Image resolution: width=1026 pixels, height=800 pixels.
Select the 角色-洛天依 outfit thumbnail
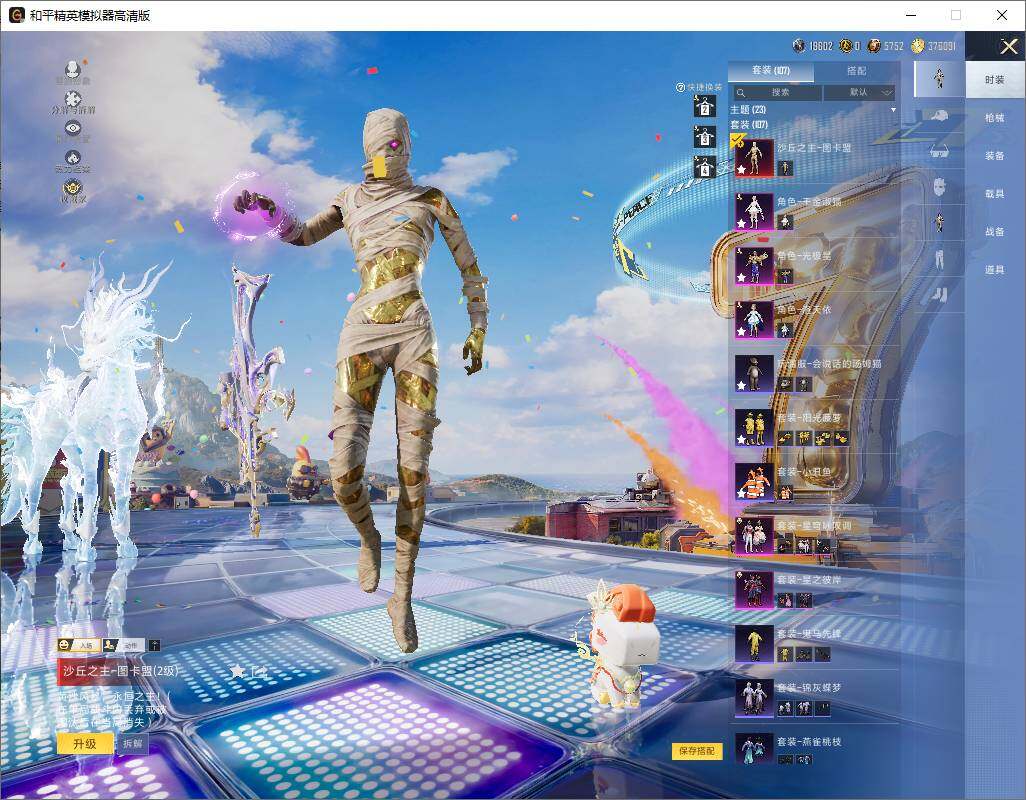tap(754, 319)
